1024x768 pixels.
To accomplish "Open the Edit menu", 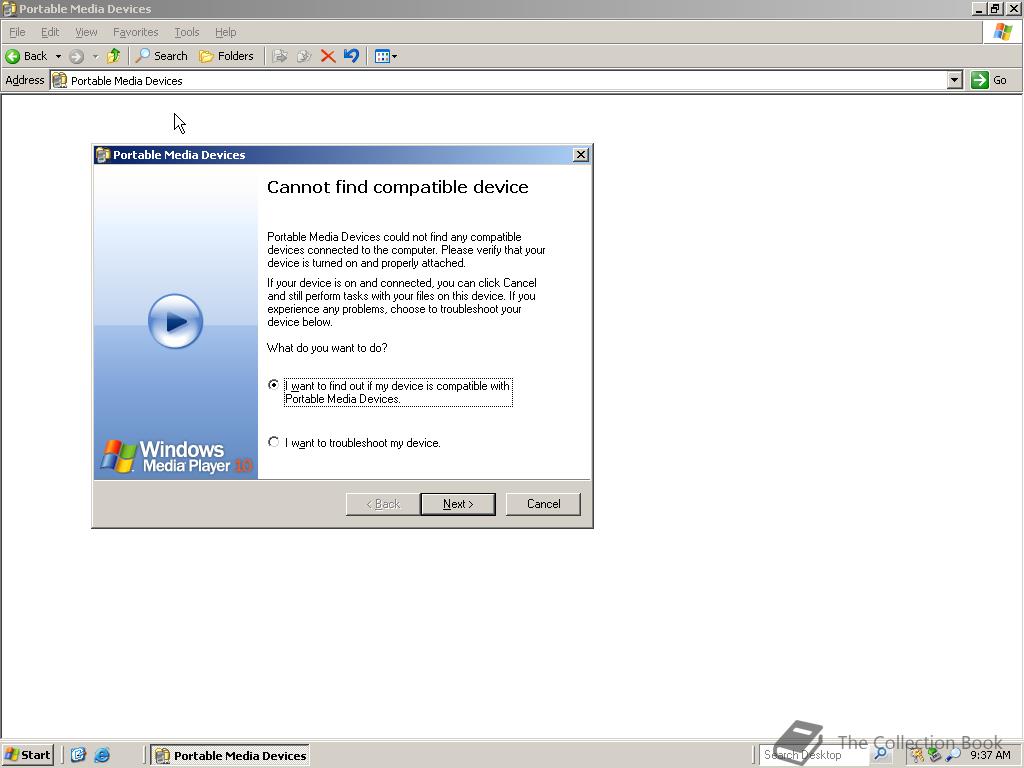I will click(x=50, y=32).
